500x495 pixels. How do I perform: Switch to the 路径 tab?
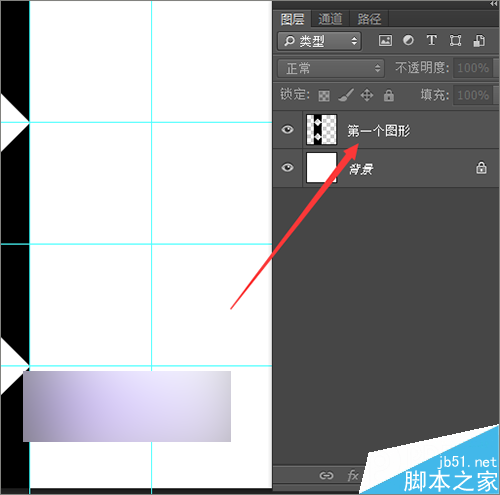click(x=369, y=19)
